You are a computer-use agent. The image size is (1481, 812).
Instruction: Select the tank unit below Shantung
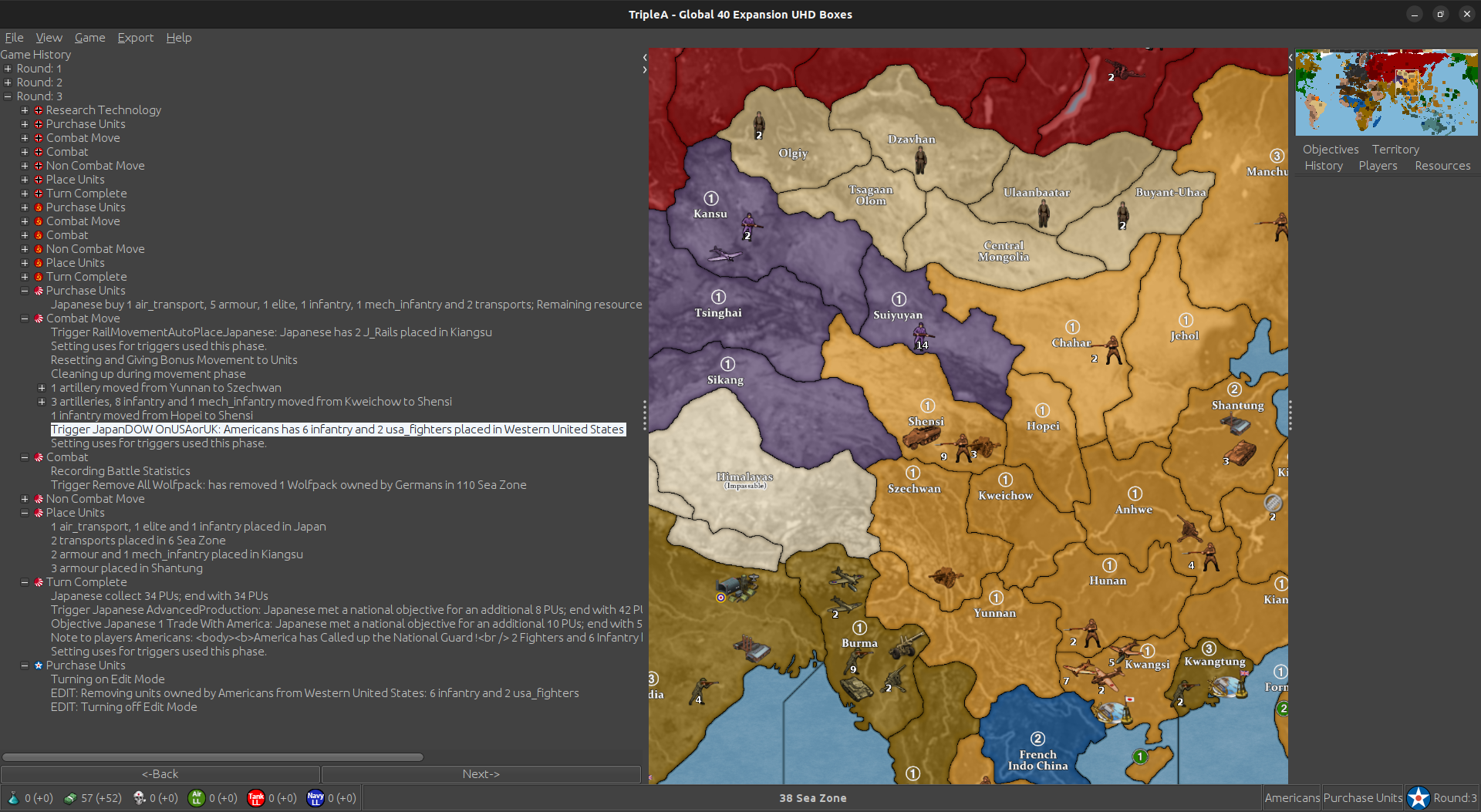tap(1240, 453)
